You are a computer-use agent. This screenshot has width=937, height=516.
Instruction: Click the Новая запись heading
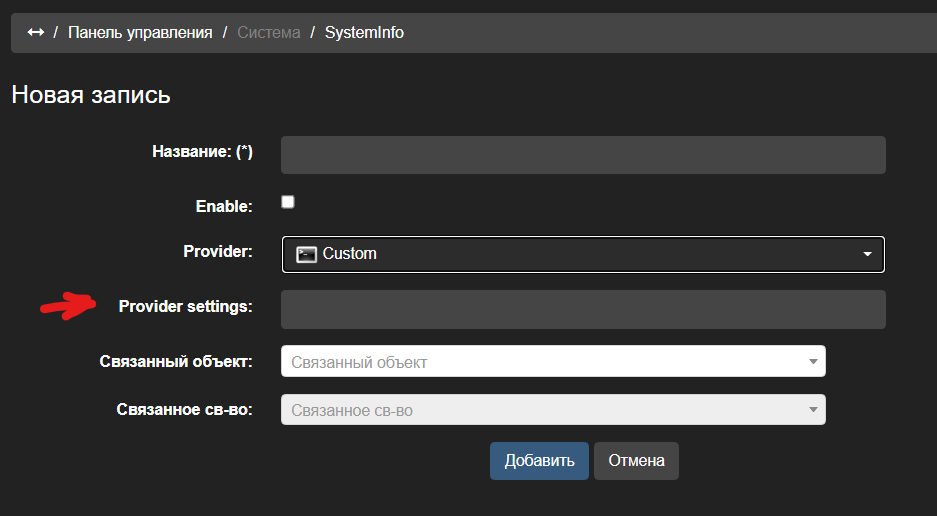[x=91, y=95]
